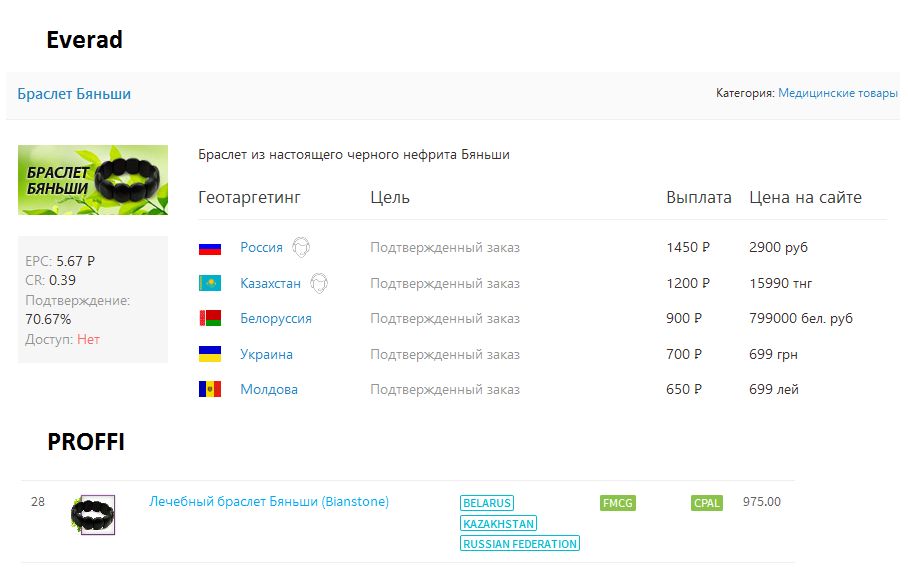This screenshot has height=576, width=908.
Task: Click the red Нет access status
Action: pyautogui.click(x=88, y=339)
